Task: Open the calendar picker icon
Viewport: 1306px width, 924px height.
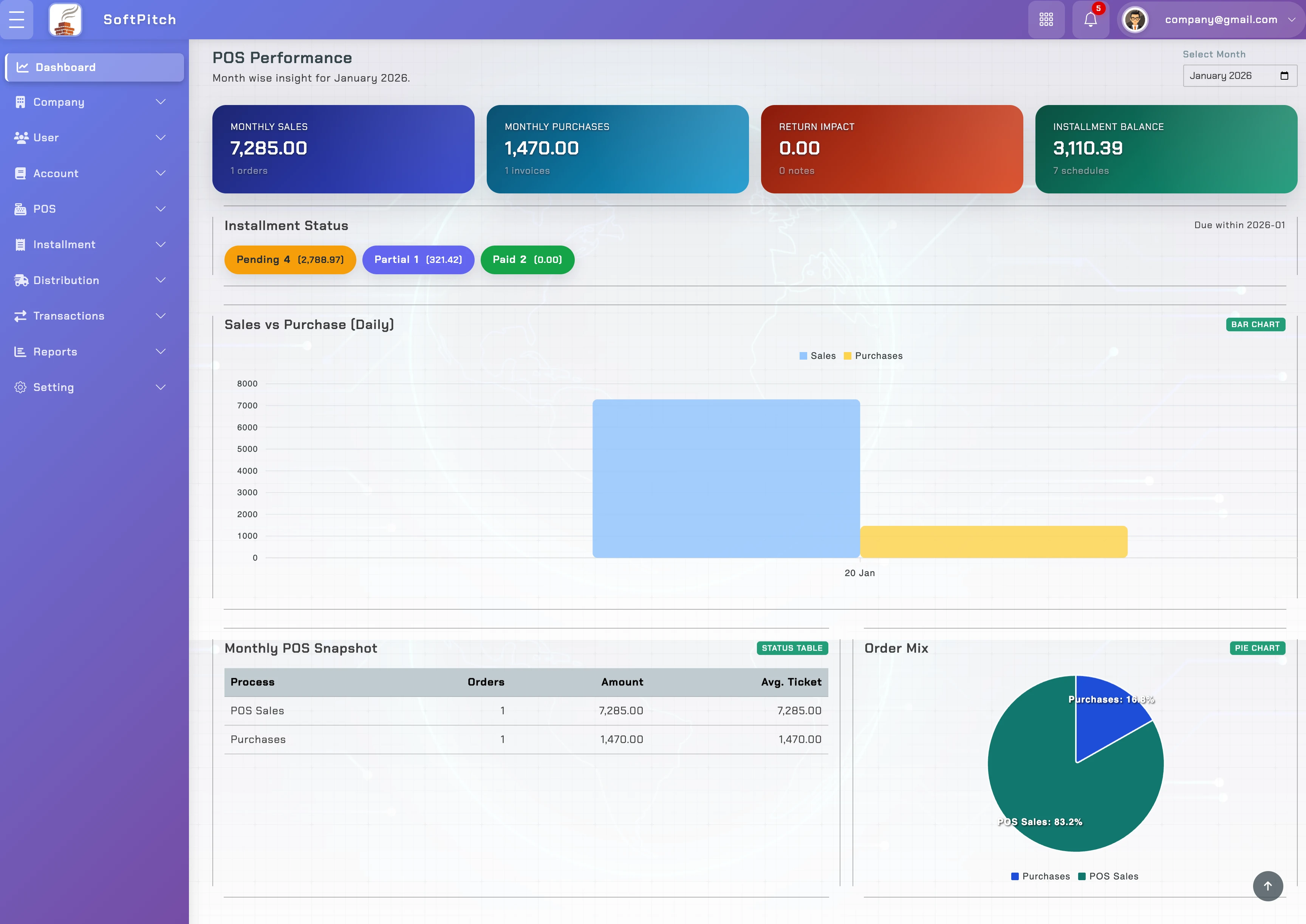Action: [1284, 76]
